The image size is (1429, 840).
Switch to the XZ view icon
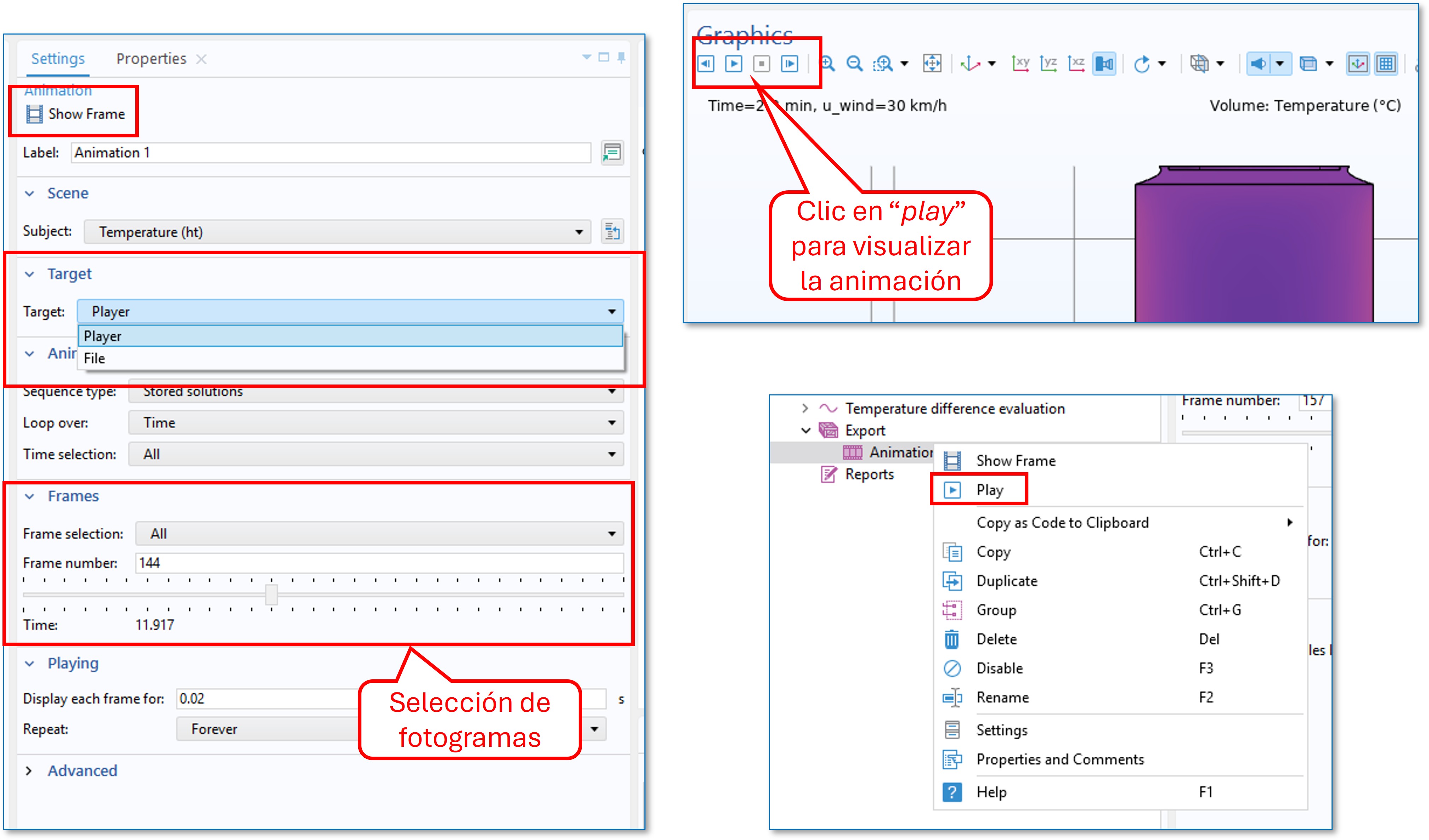tap(1076, 64)
